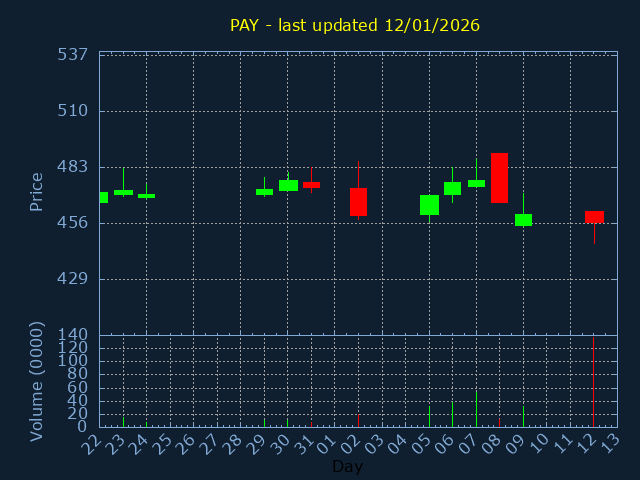Click the Volume (0000) axis title

(x=37, y=381)
